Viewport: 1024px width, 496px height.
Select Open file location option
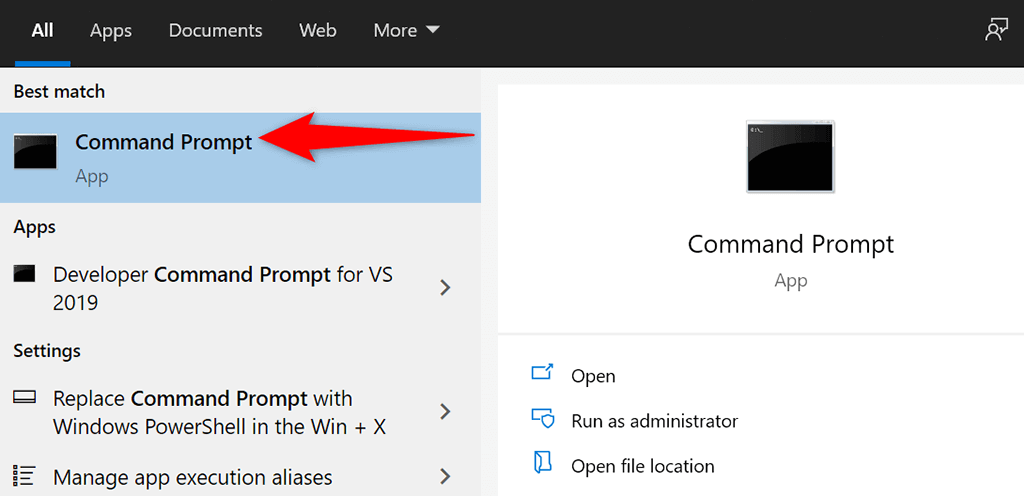pos(643,466)
